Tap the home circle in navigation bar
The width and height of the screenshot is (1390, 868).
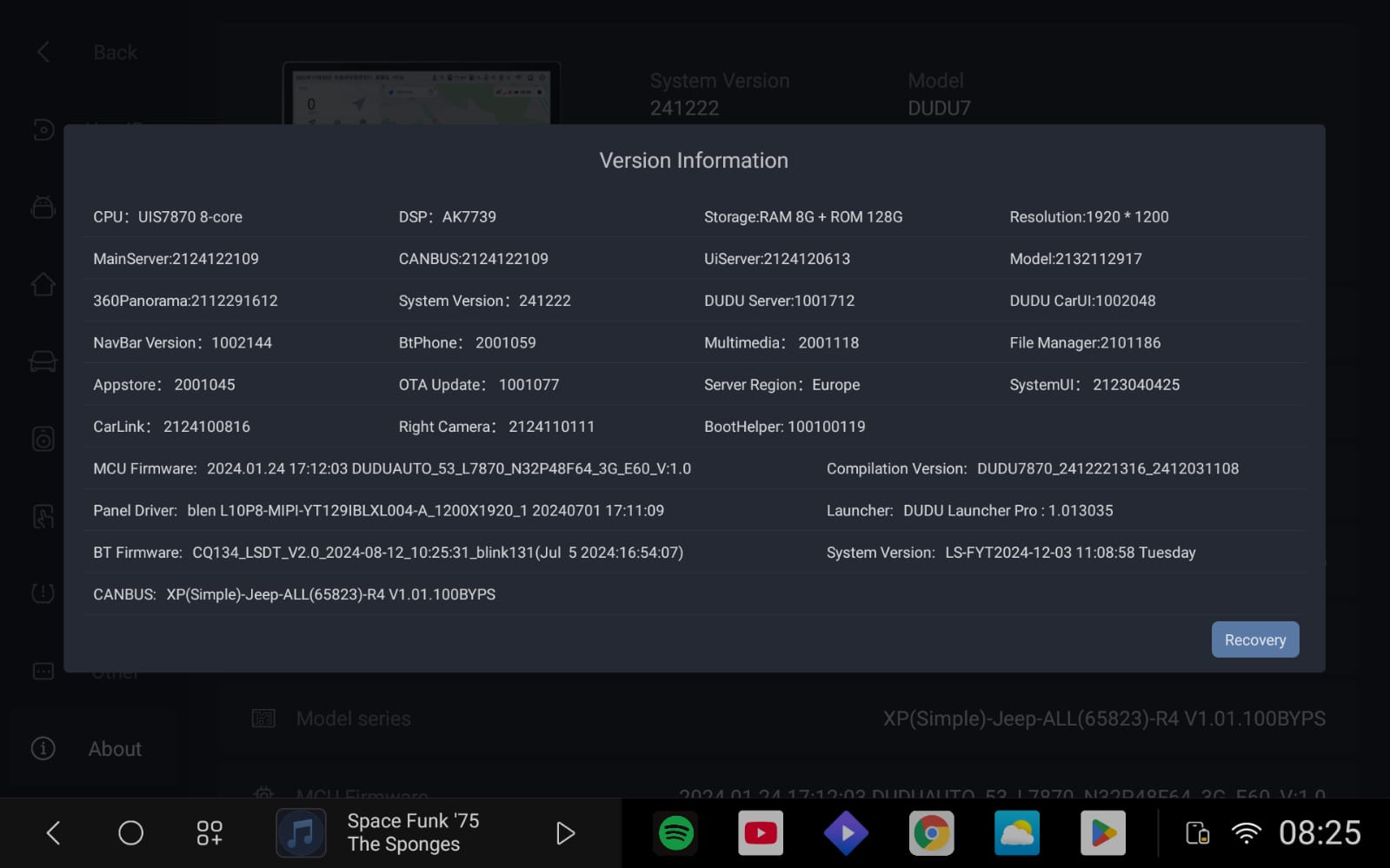click(130, 833)
